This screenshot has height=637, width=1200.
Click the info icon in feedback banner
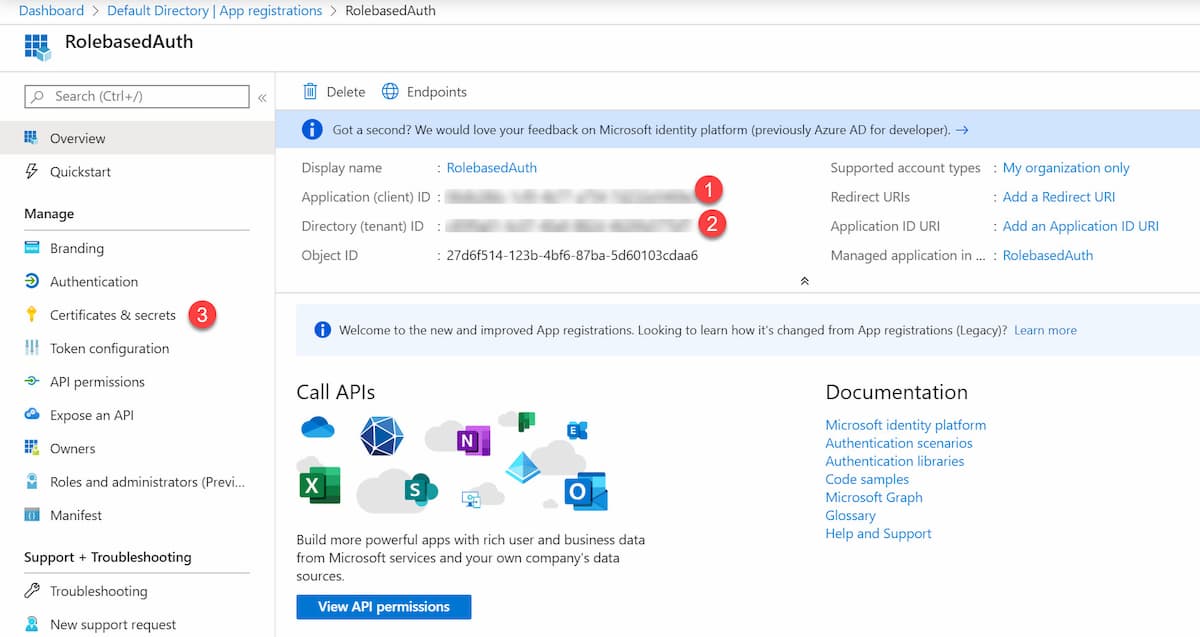coord(313,129)
